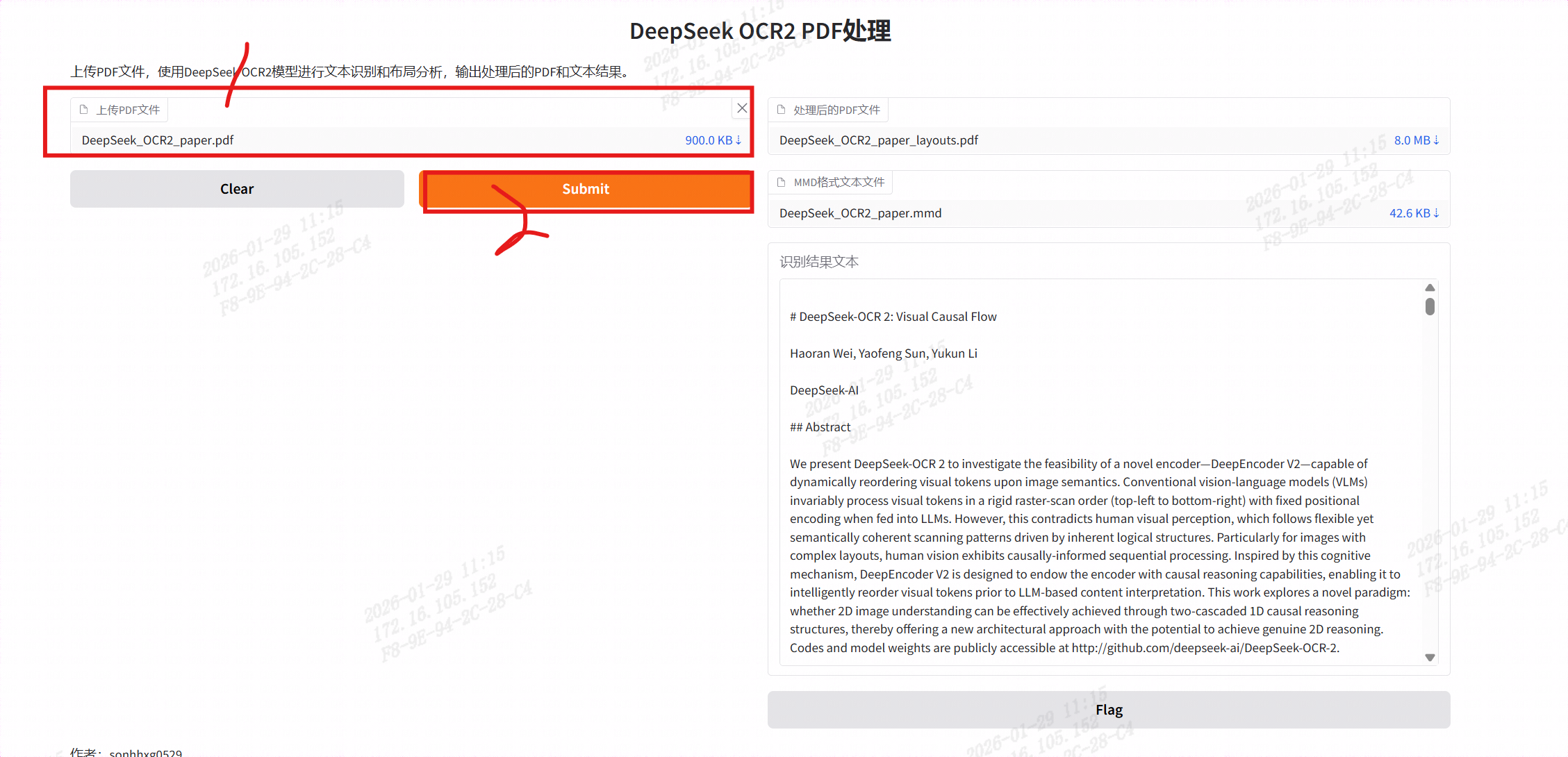The height and width of the screenshot is (757, 1568).
Task: Select the DeepSeek_OCR2_paper.mmd file name
Action: 861,213
